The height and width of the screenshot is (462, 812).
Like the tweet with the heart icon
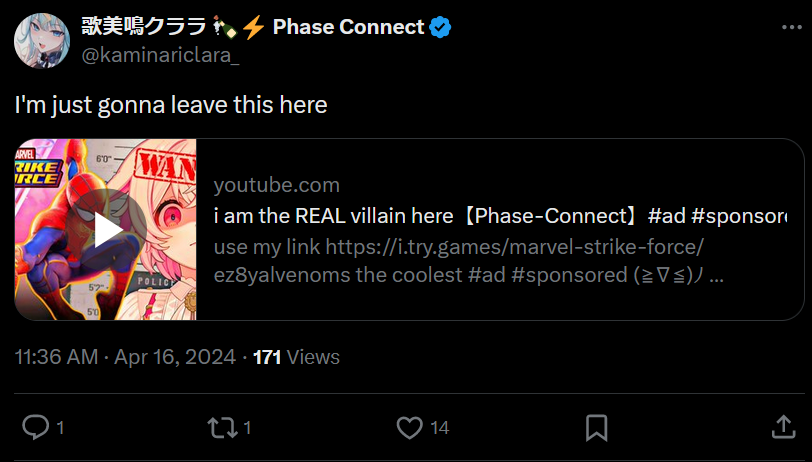coord(409,428)
